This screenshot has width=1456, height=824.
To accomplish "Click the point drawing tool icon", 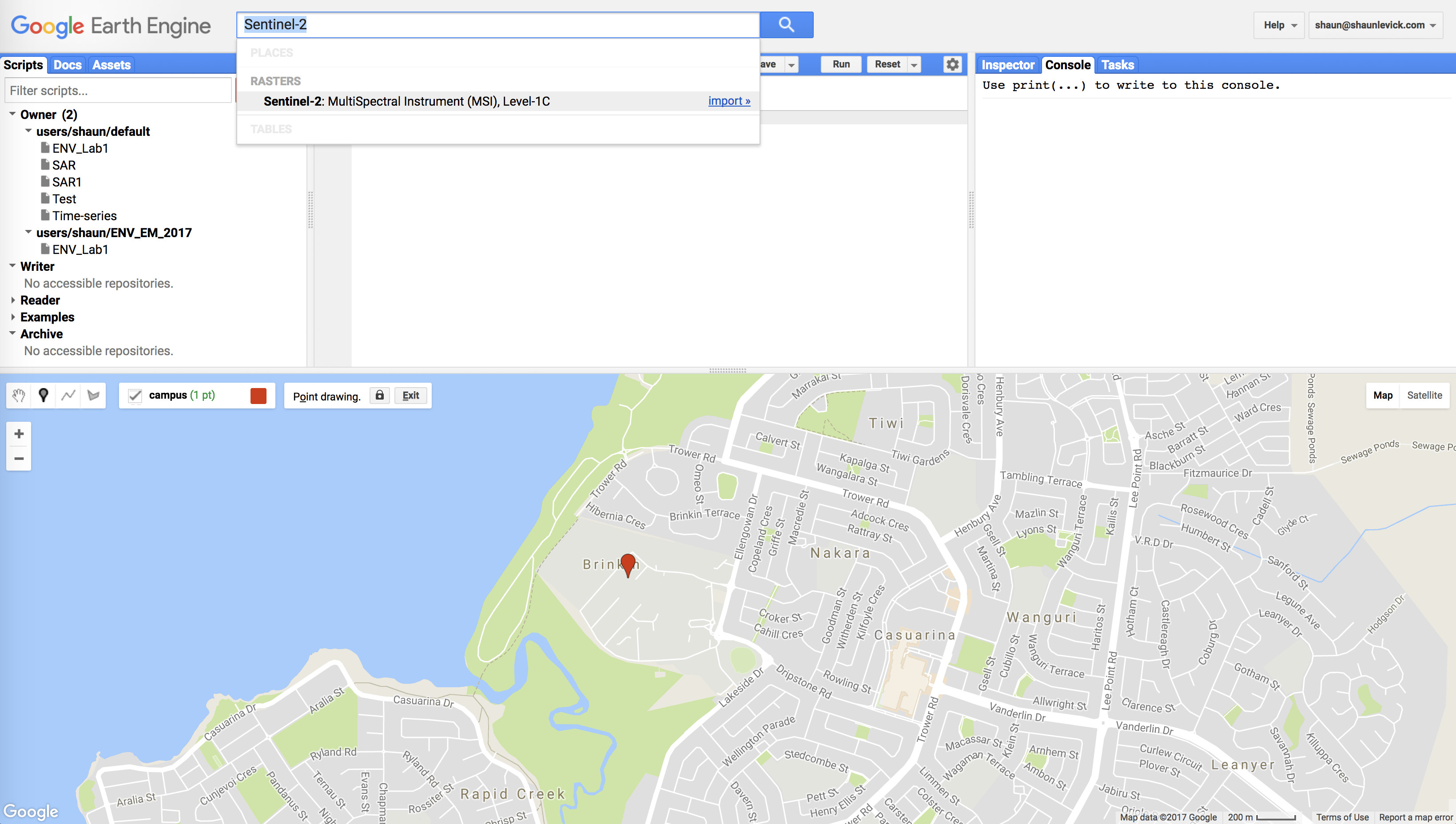I will click(44, 395).
